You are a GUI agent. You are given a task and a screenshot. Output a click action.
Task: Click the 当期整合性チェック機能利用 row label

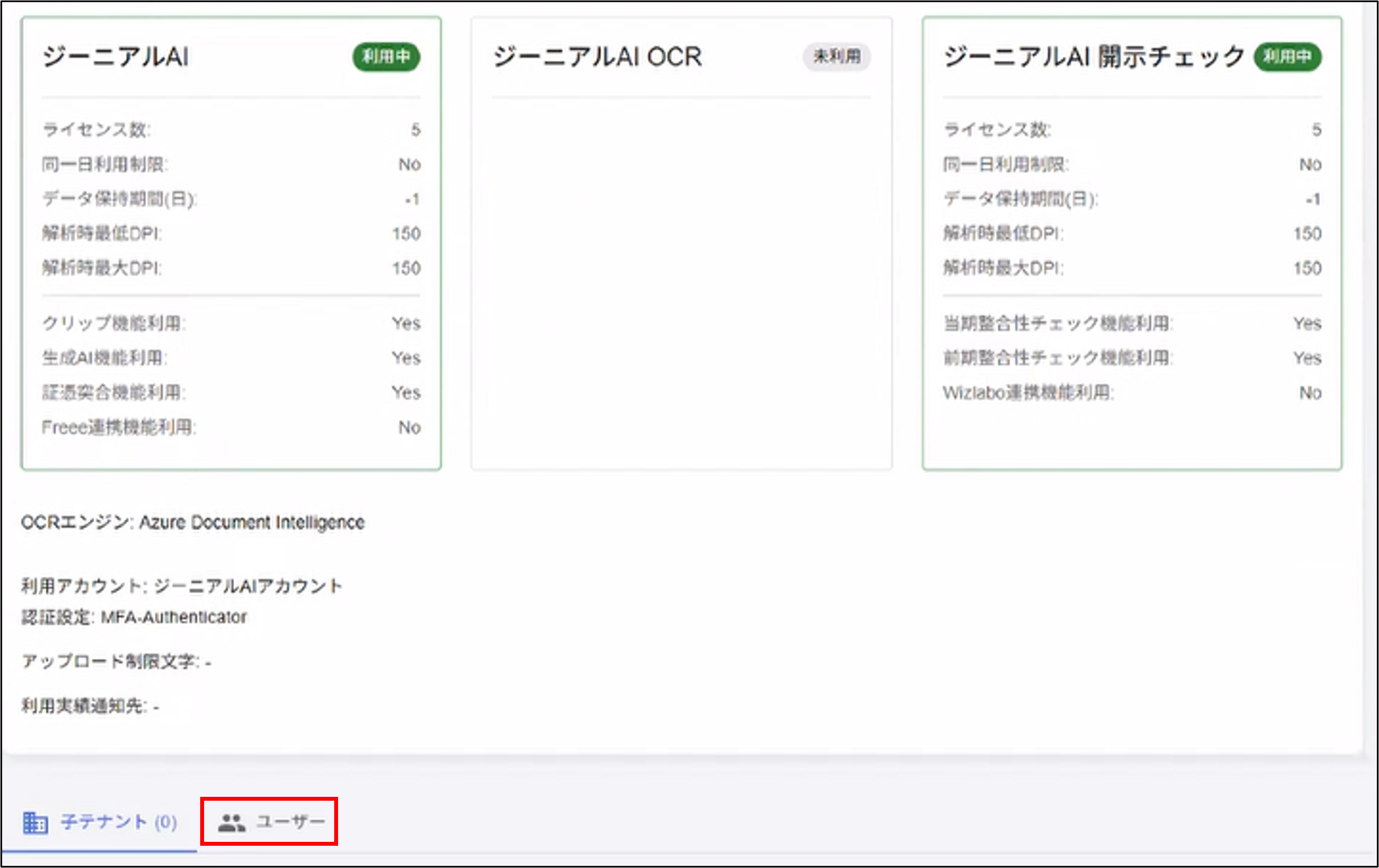pos(1058,324)
